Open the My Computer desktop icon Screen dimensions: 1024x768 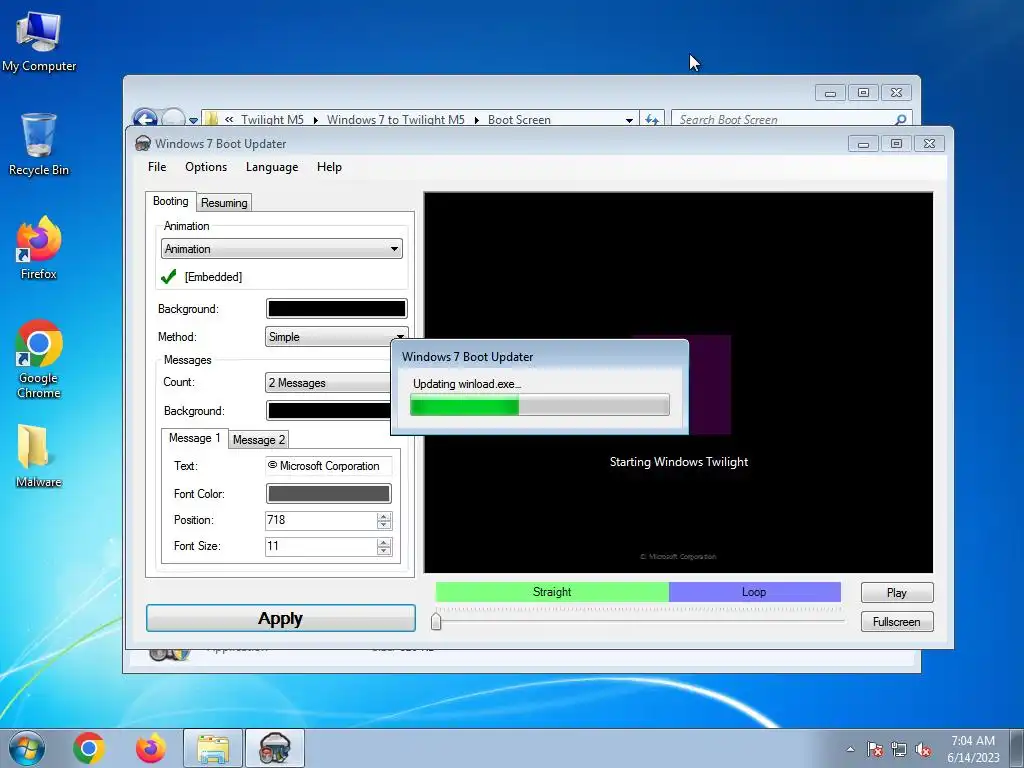point(39,40)
